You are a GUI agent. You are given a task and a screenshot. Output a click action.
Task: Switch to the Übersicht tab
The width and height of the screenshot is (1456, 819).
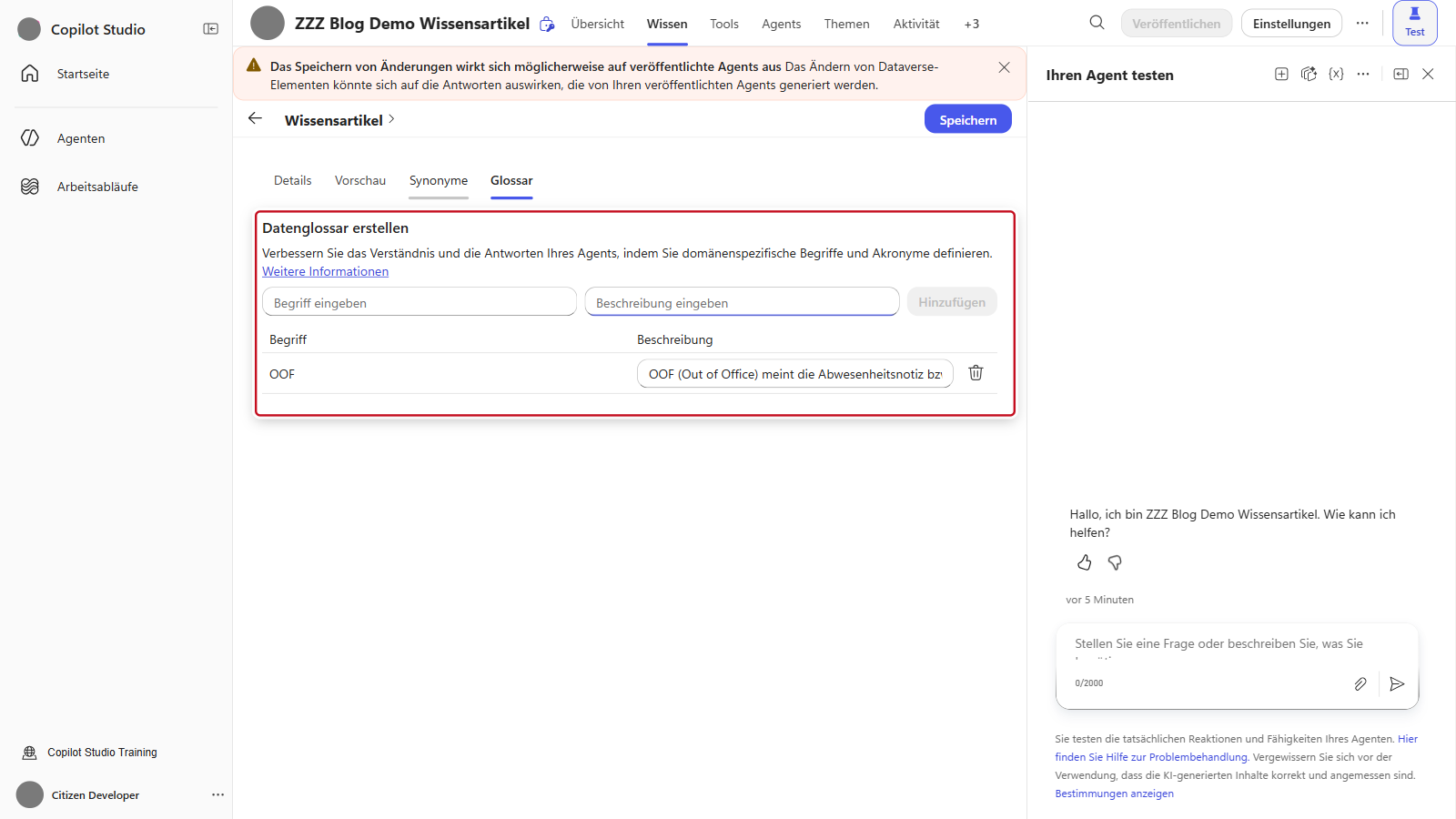click(x=598, y=25)
